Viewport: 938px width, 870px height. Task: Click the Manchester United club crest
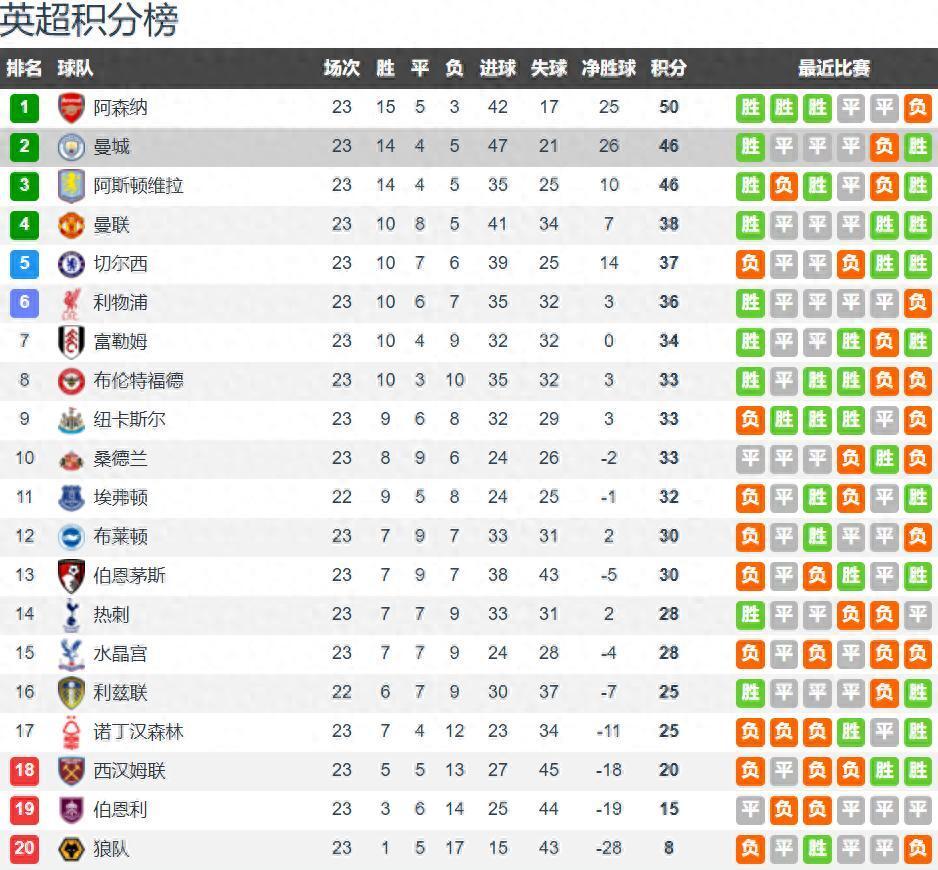[x=71, y=224]
